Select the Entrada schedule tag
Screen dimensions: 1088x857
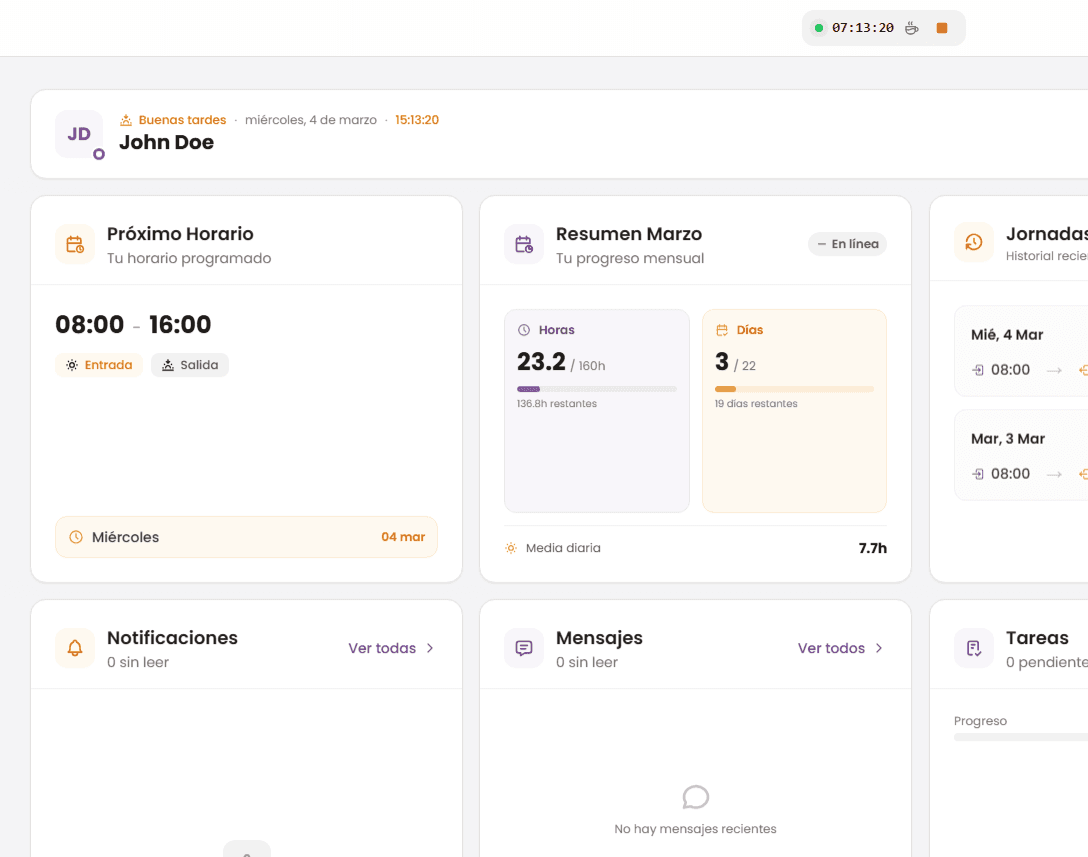(x=99, y=365)
